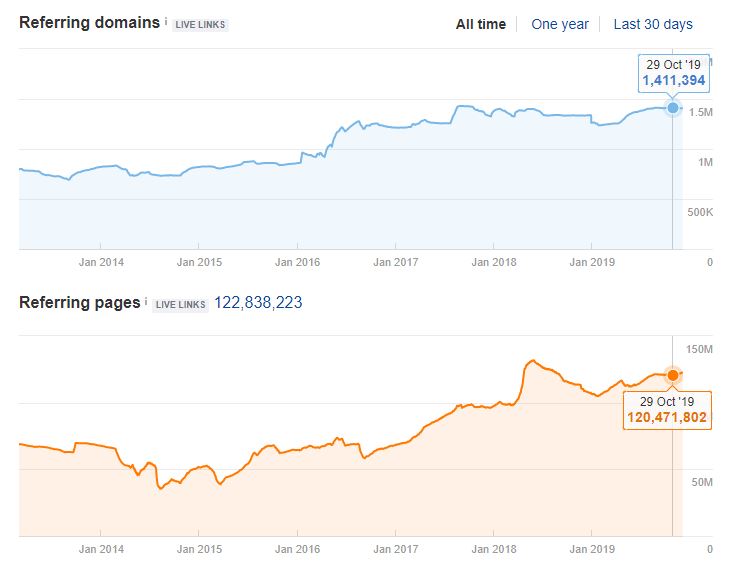This screenshot has width=734, height=569.
Task: Click Jan 2016 label on domains chart
Action: coord(297,262)
